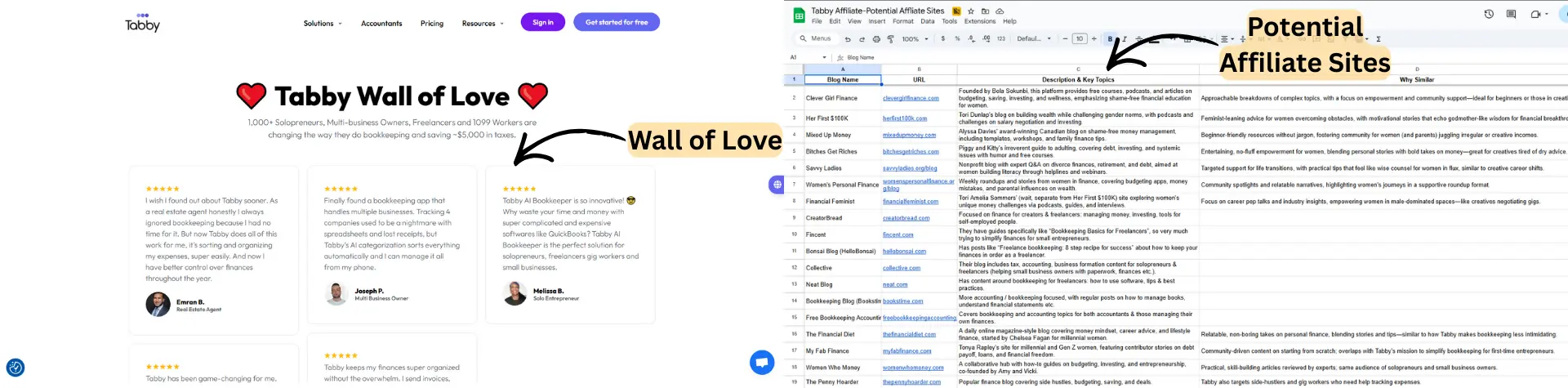Open the File menu in Sheets

pos(817,21)
